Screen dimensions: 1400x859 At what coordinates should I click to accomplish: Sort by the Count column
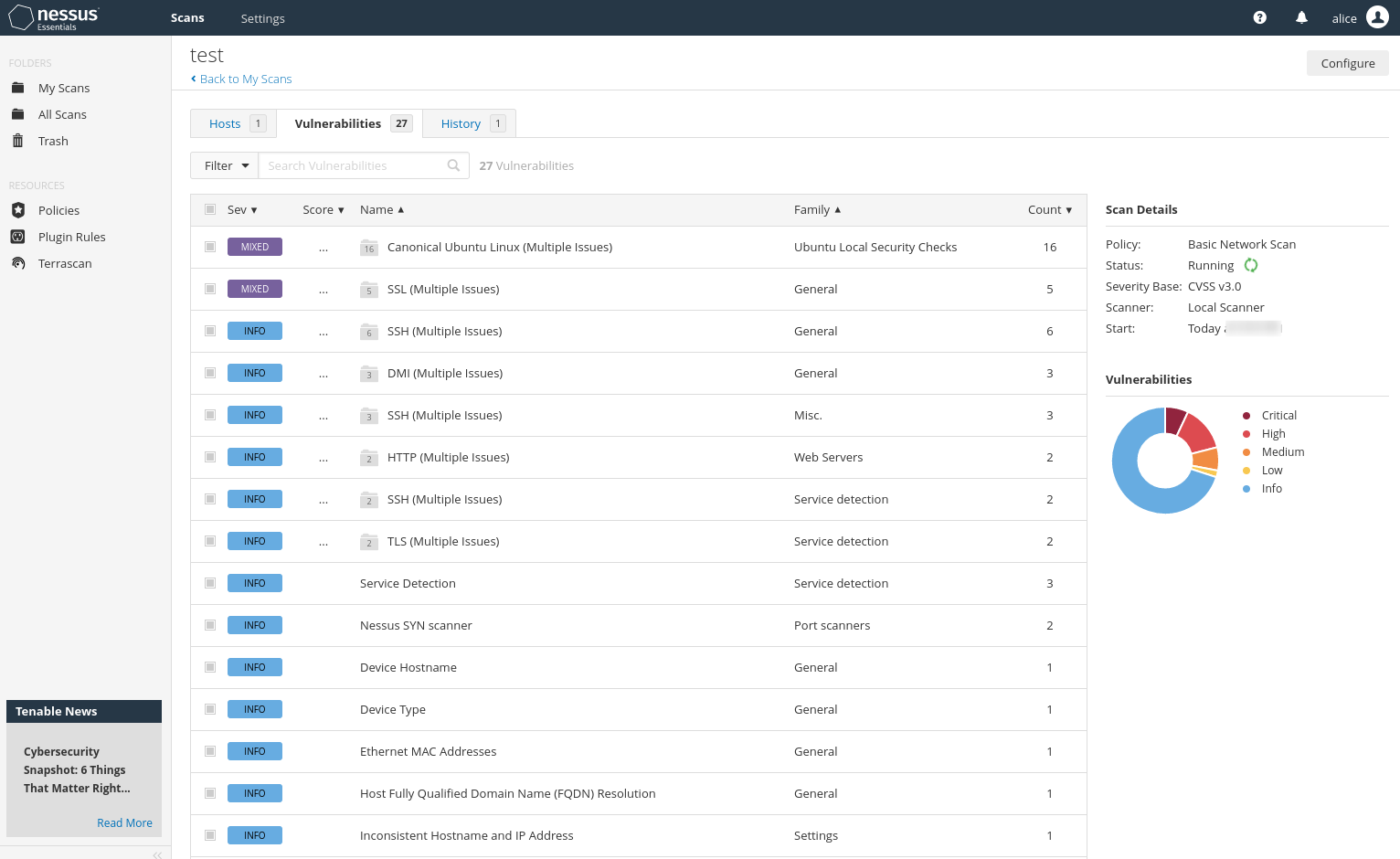(1050, 209)
